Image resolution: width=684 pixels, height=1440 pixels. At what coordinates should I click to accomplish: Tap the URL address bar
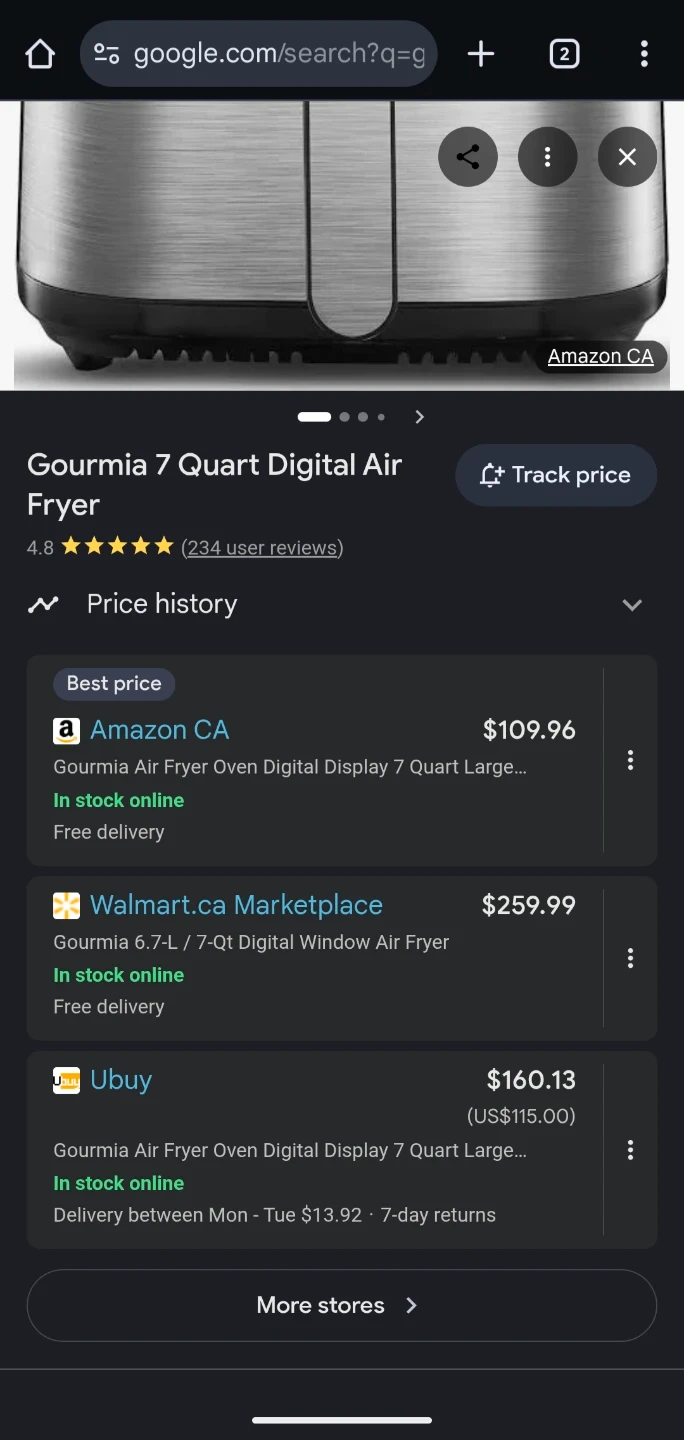click(279, 54)
